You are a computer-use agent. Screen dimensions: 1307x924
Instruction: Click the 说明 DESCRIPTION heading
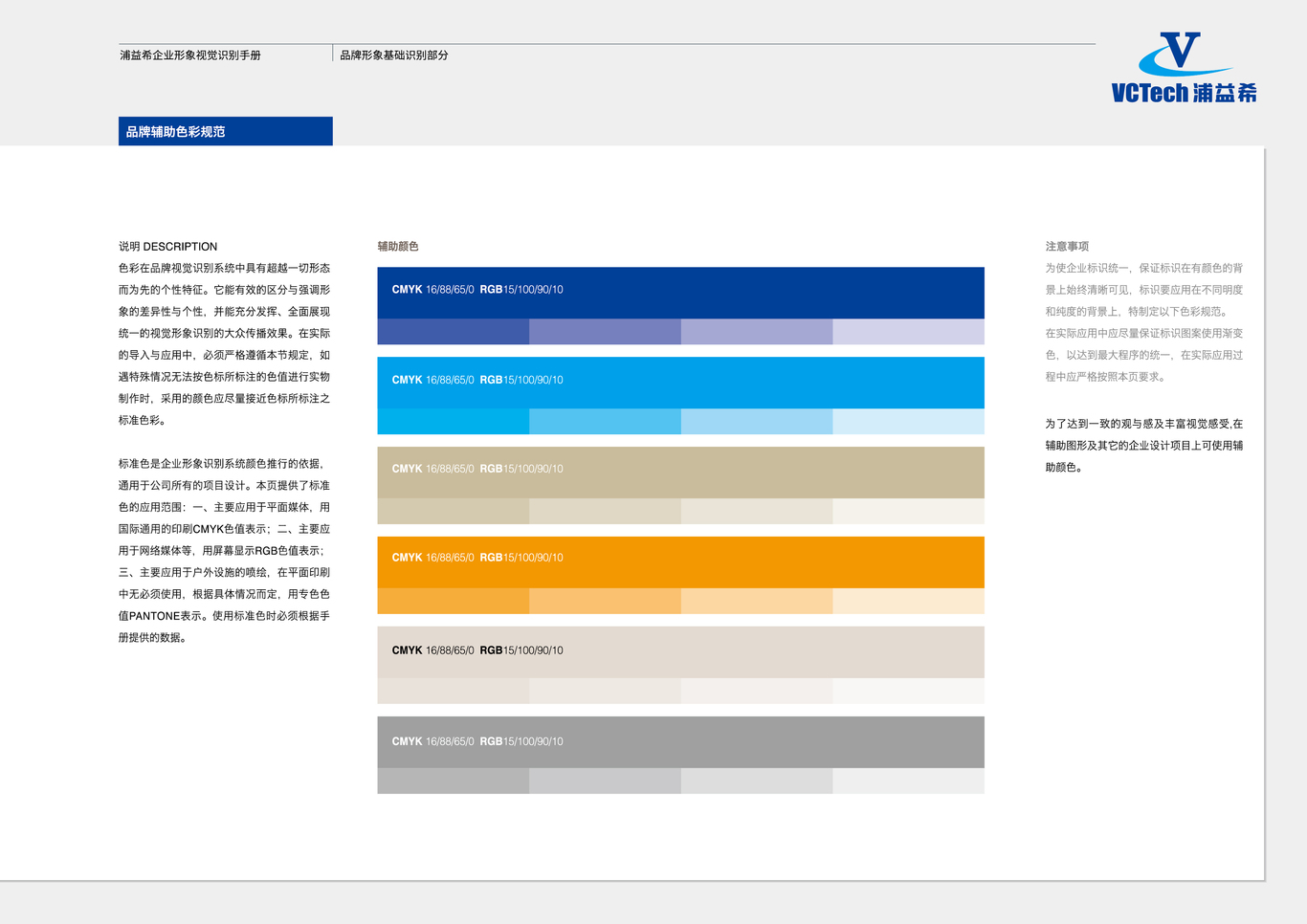click(x=167, y=247)
